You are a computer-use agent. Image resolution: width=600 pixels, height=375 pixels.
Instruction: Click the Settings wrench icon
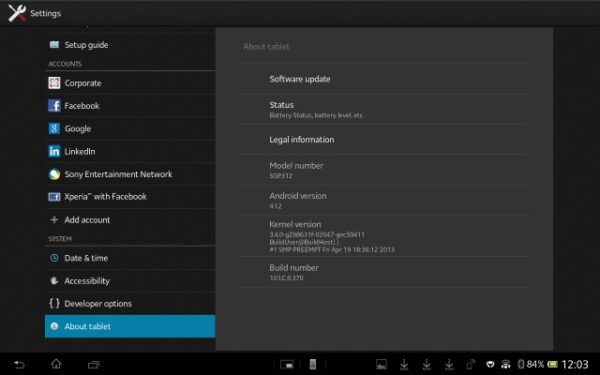coord(17,13)
